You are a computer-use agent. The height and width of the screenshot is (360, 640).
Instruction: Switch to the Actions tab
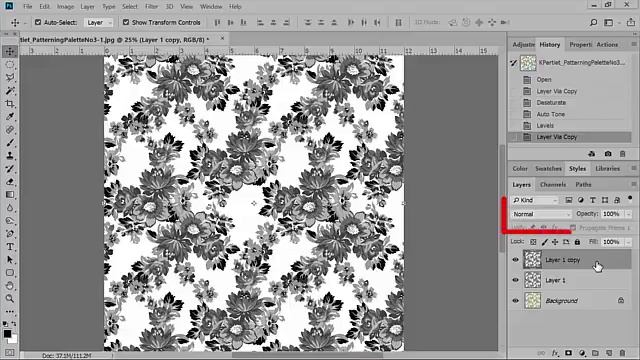tap(607, 44)
